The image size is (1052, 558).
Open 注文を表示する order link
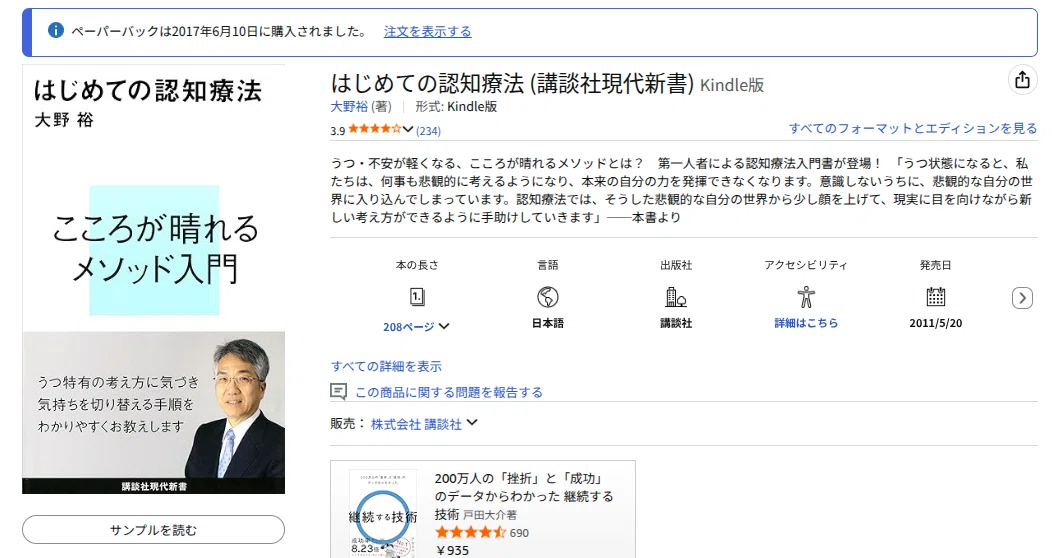(427, 31)
